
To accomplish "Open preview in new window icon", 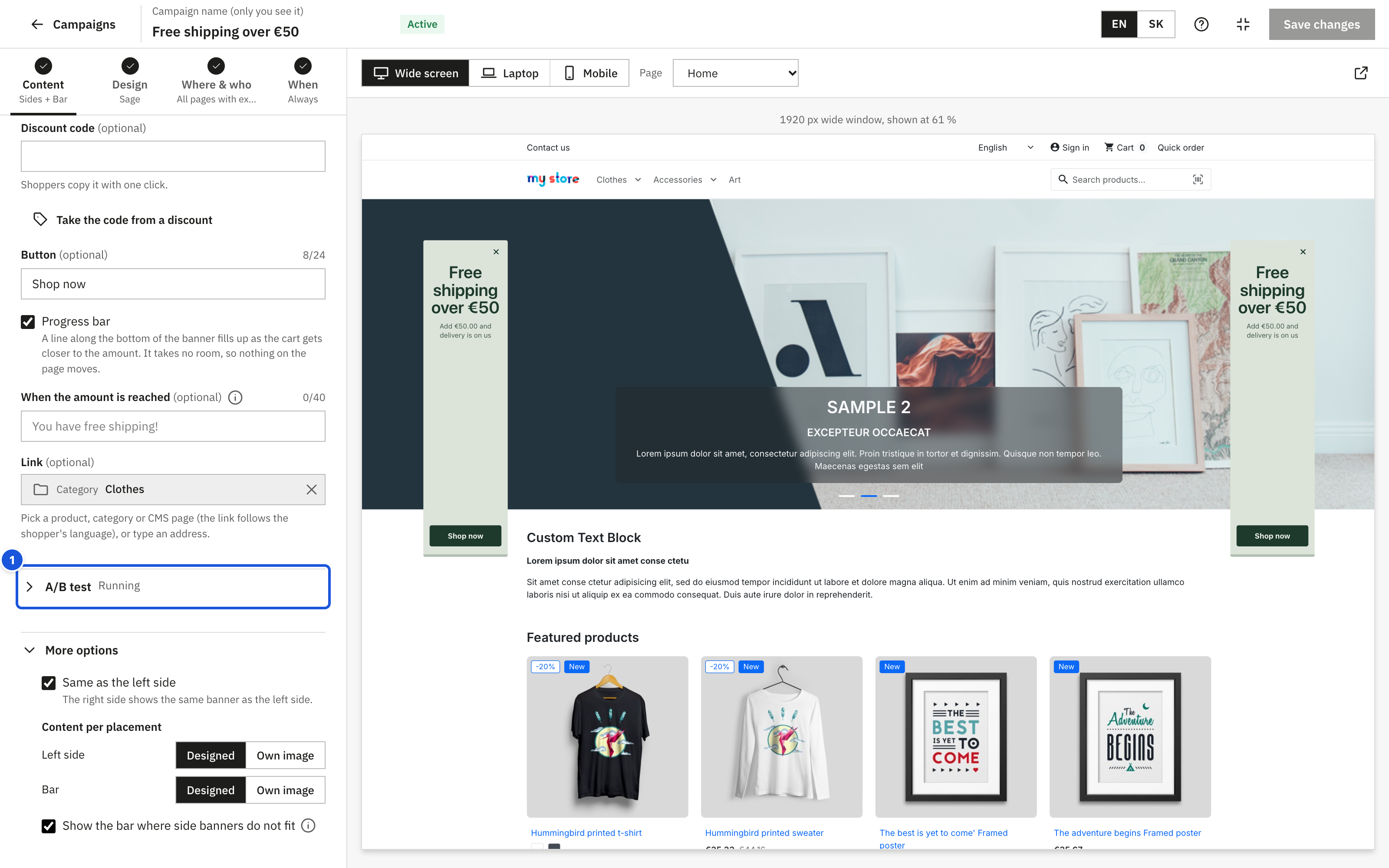I will coord(1360,73).
